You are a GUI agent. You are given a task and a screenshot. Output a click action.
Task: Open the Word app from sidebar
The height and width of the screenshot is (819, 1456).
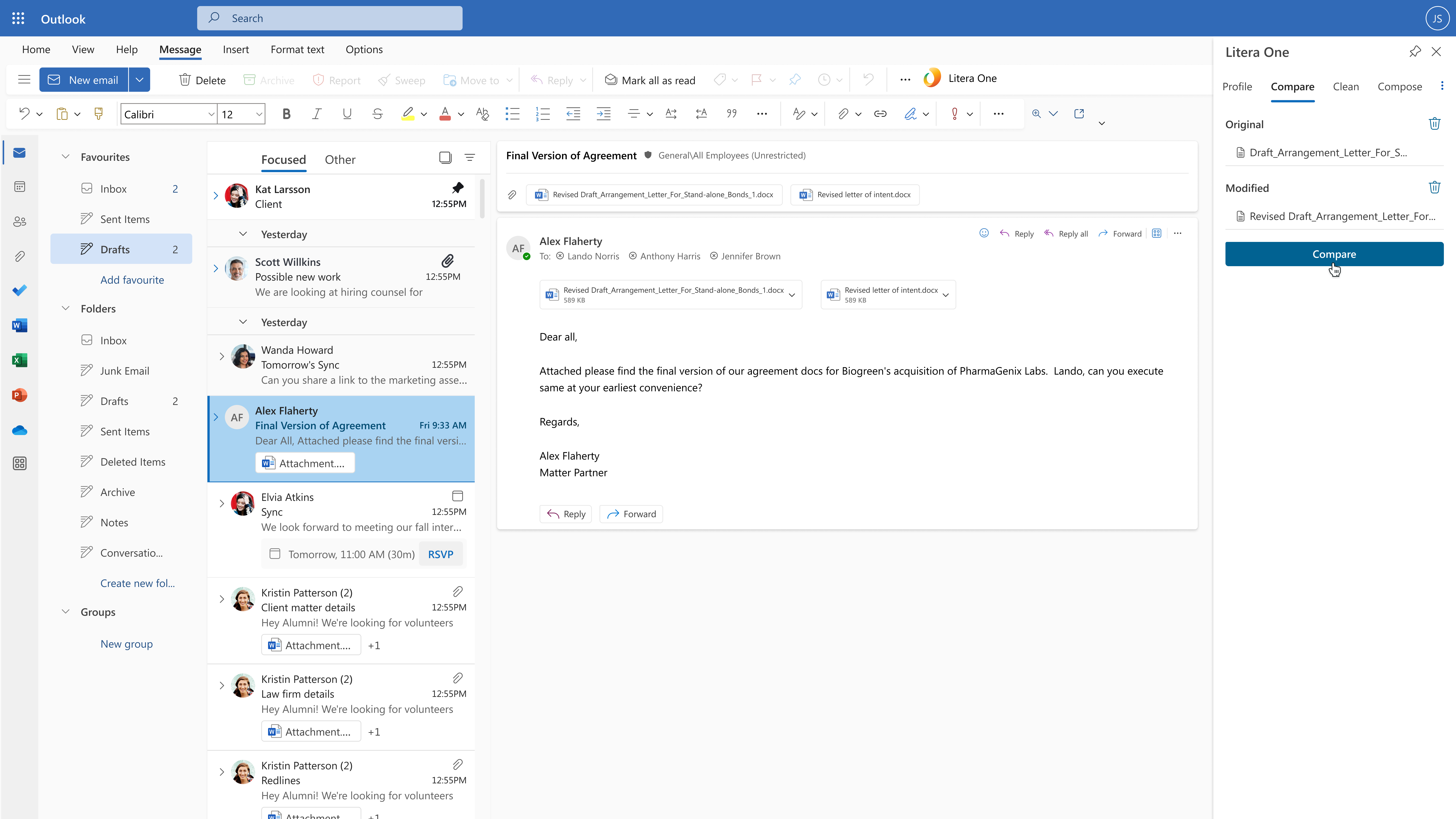(19, 326)
